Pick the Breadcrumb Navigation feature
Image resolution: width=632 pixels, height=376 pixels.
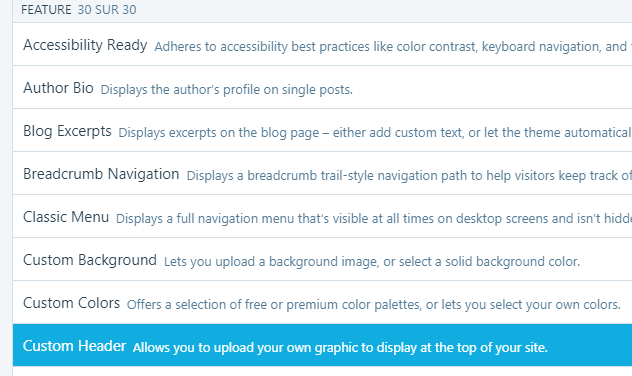coord(322,174)
